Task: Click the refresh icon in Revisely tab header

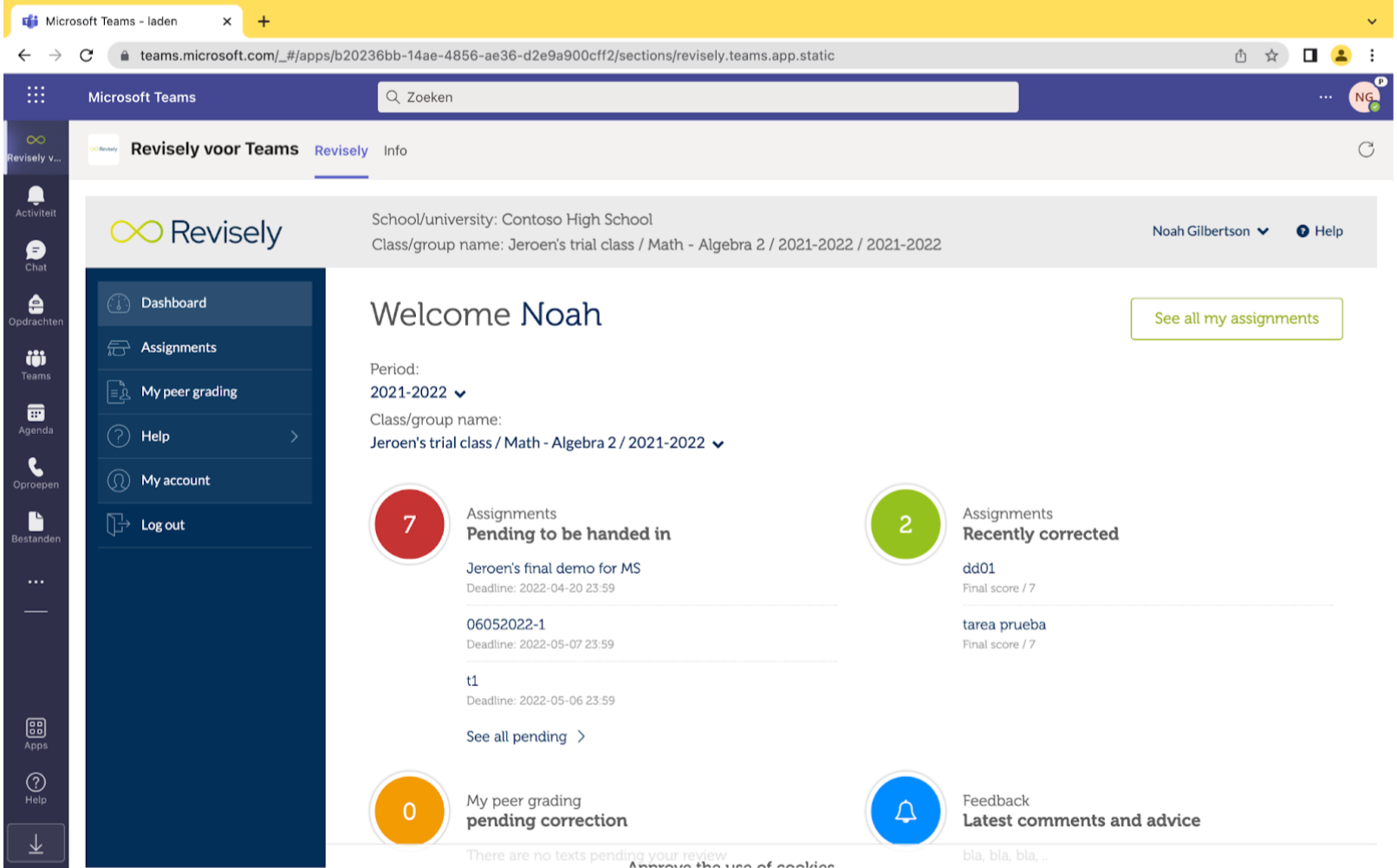Action: coord(1366,150)
